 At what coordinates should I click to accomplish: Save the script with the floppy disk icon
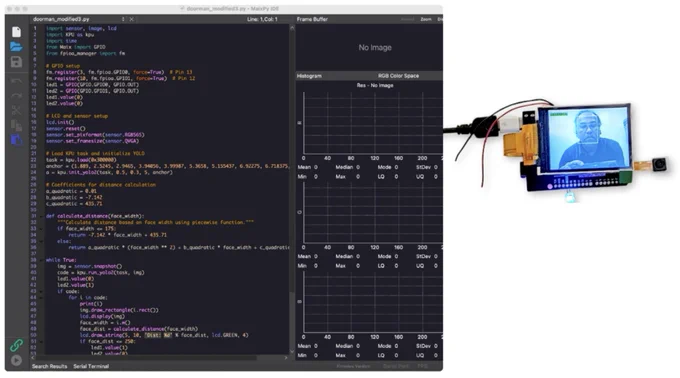click(x=16, y=62)
